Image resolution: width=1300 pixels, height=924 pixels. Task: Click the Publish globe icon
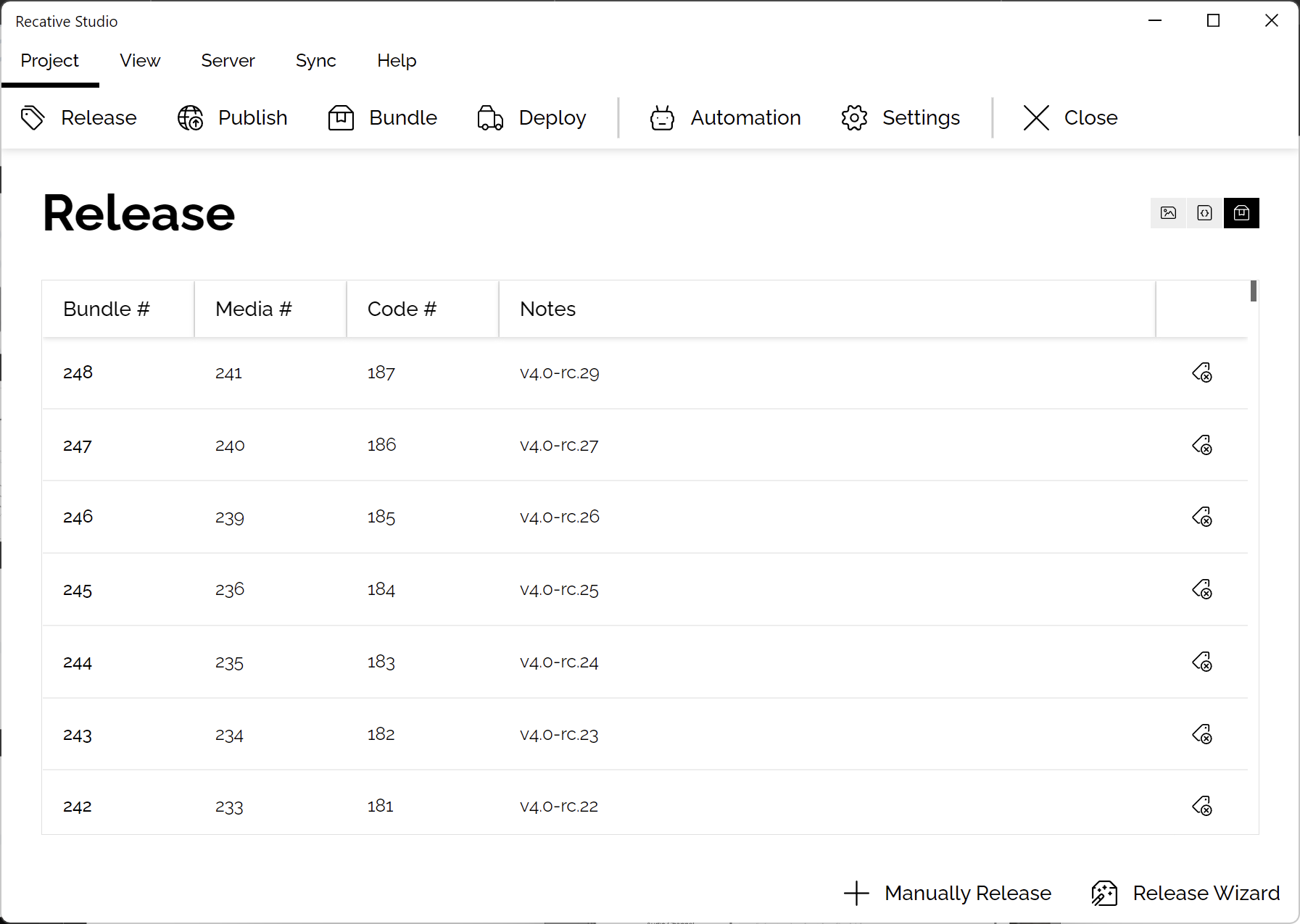[x=191, y=117]
